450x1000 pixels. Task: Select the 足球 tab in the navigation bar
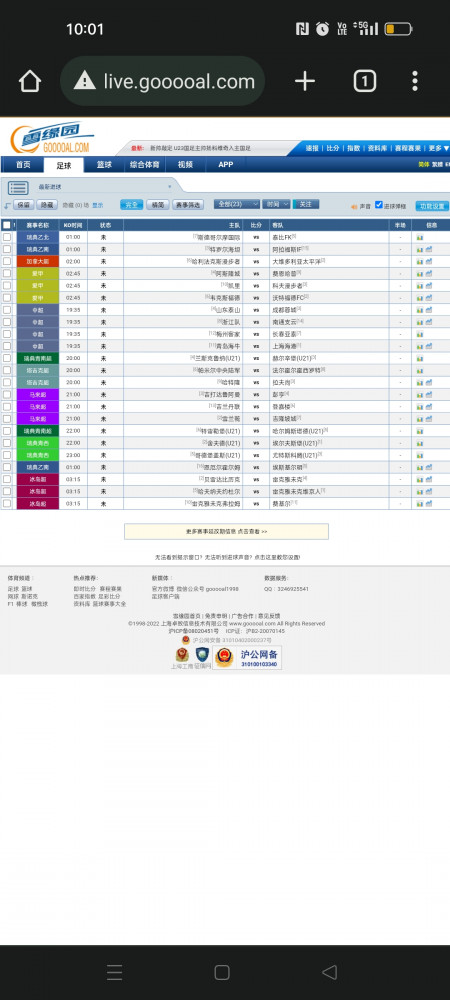click(64, 165)
